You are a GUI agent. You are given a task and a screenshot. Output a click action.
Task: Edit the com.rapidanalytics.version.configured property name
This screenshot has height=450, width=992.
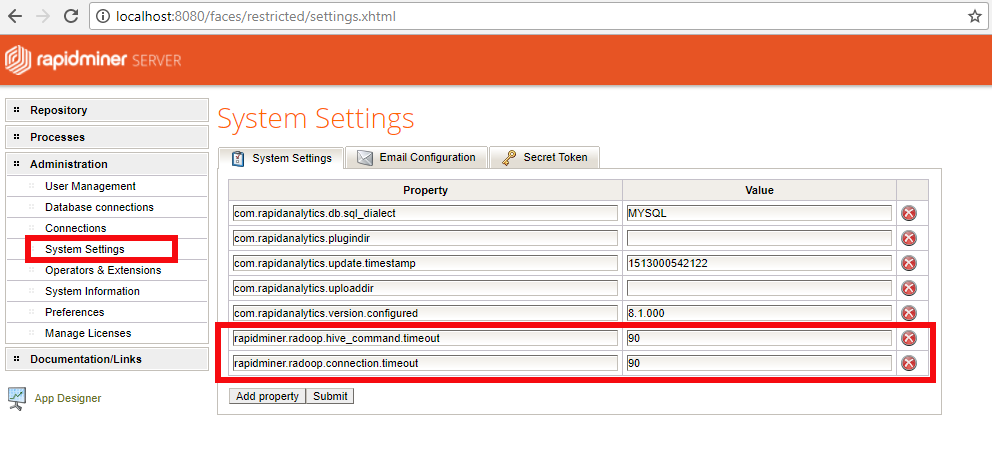pos(425,313)
